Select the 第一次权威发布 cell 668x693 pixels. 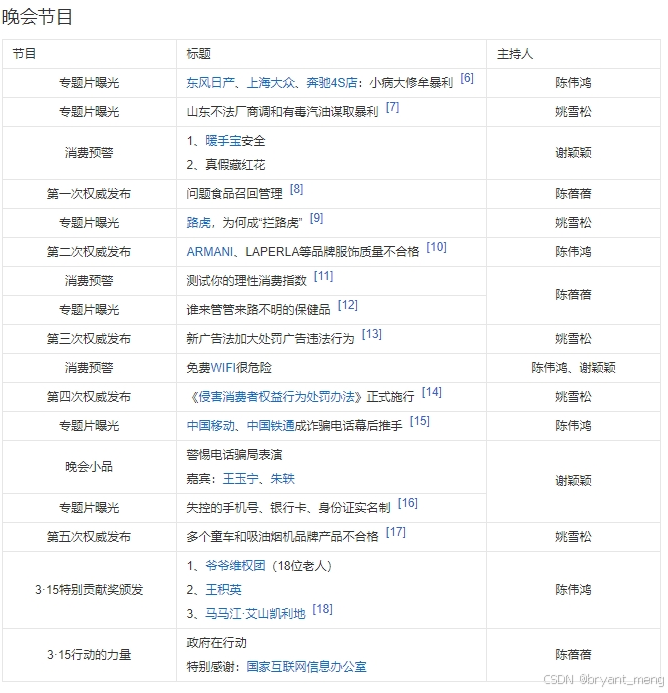(x=89, y=194)
